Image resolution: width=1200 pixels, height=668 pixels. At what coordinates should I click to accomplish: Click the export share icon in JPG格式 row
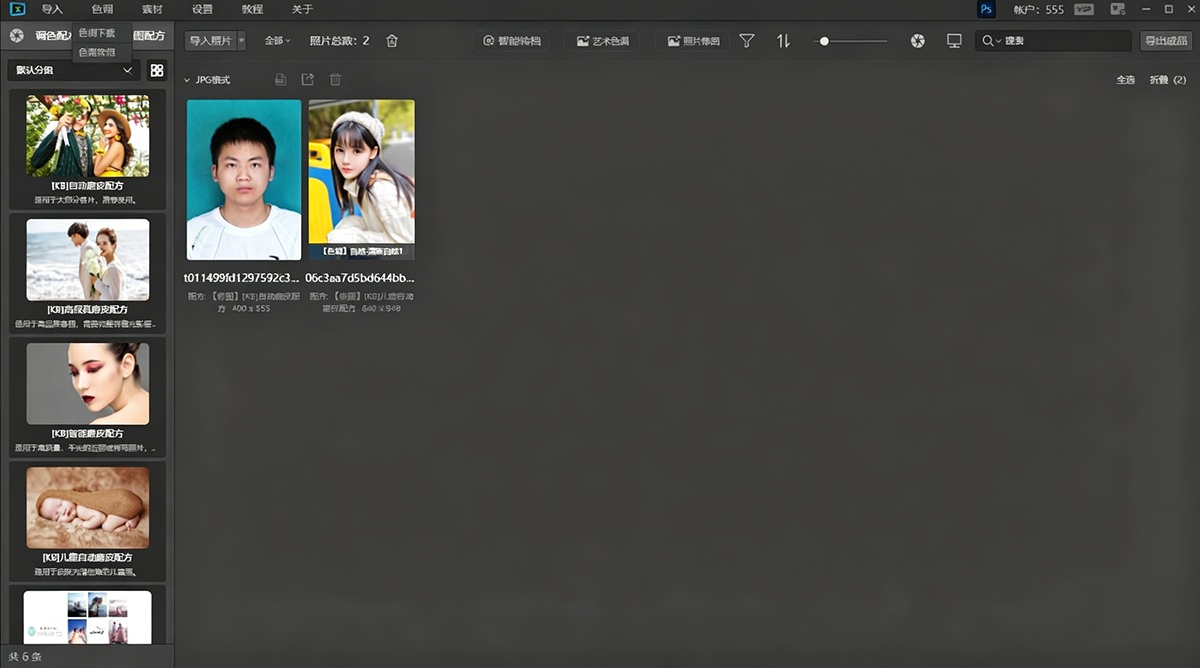pos(308,80)
